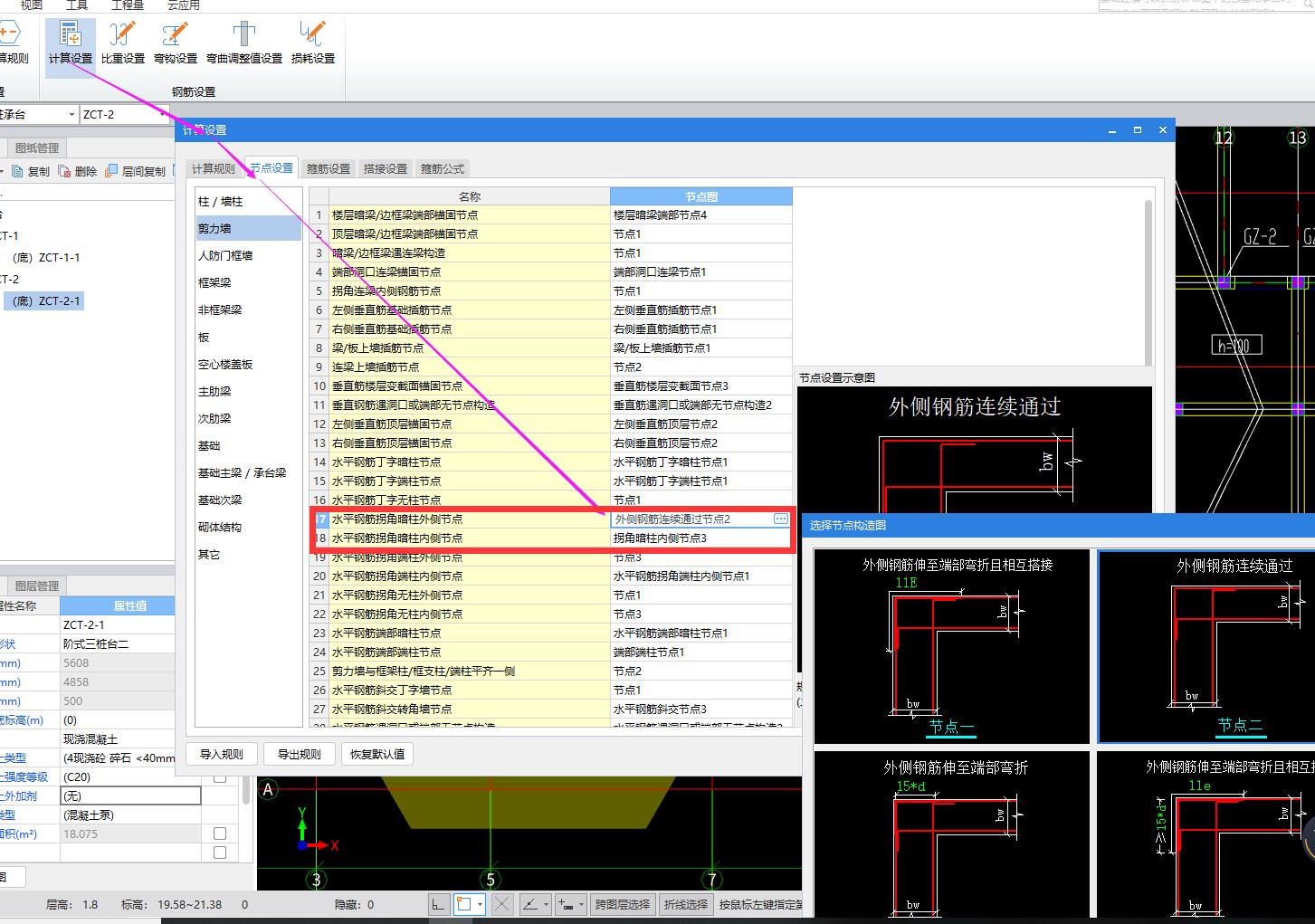Click the point-offset status icon
Viewport: 1315px width, 924px height.
click(565, 904)
